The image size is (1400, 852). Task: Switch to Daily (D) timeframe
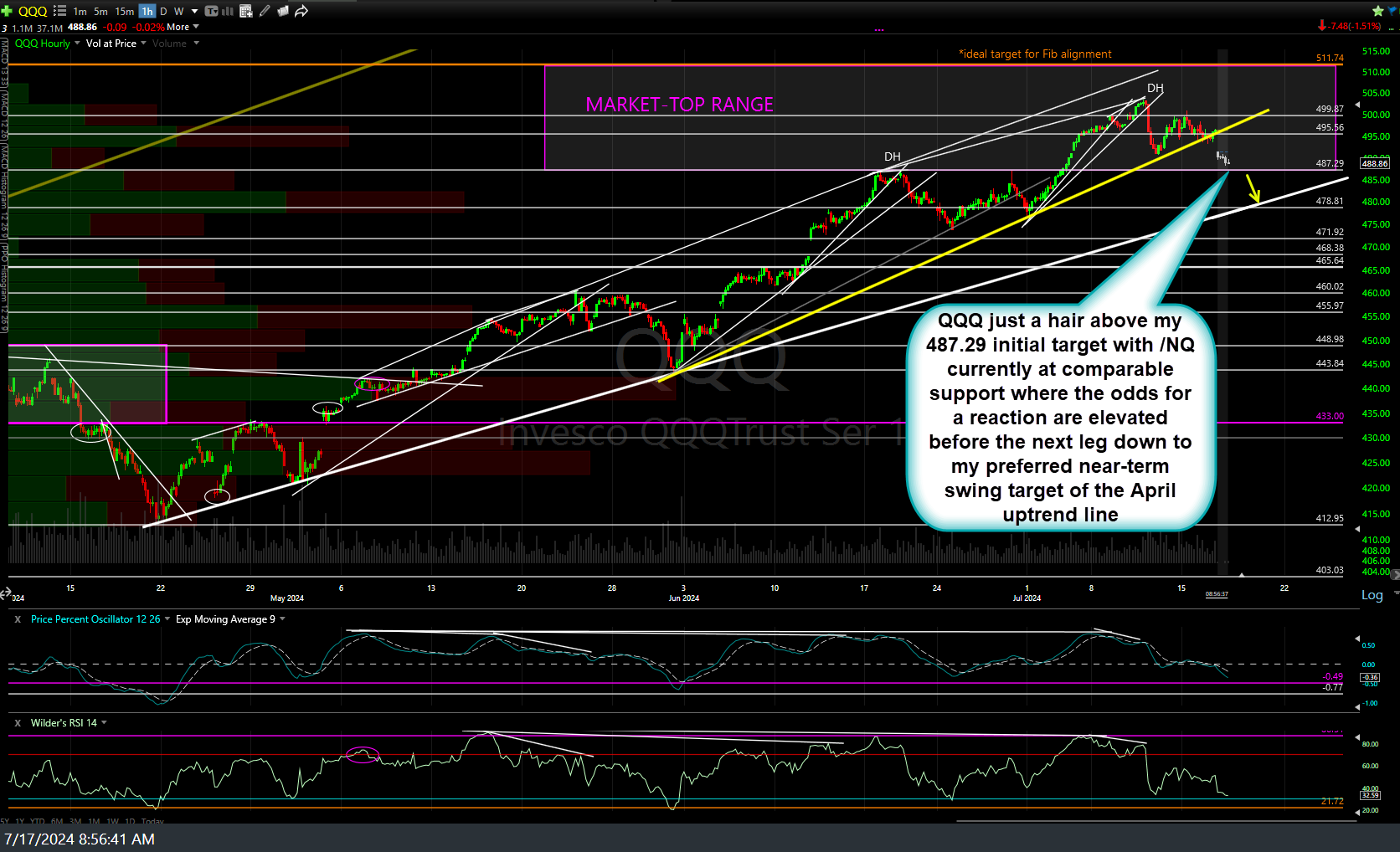coord(163,11)
